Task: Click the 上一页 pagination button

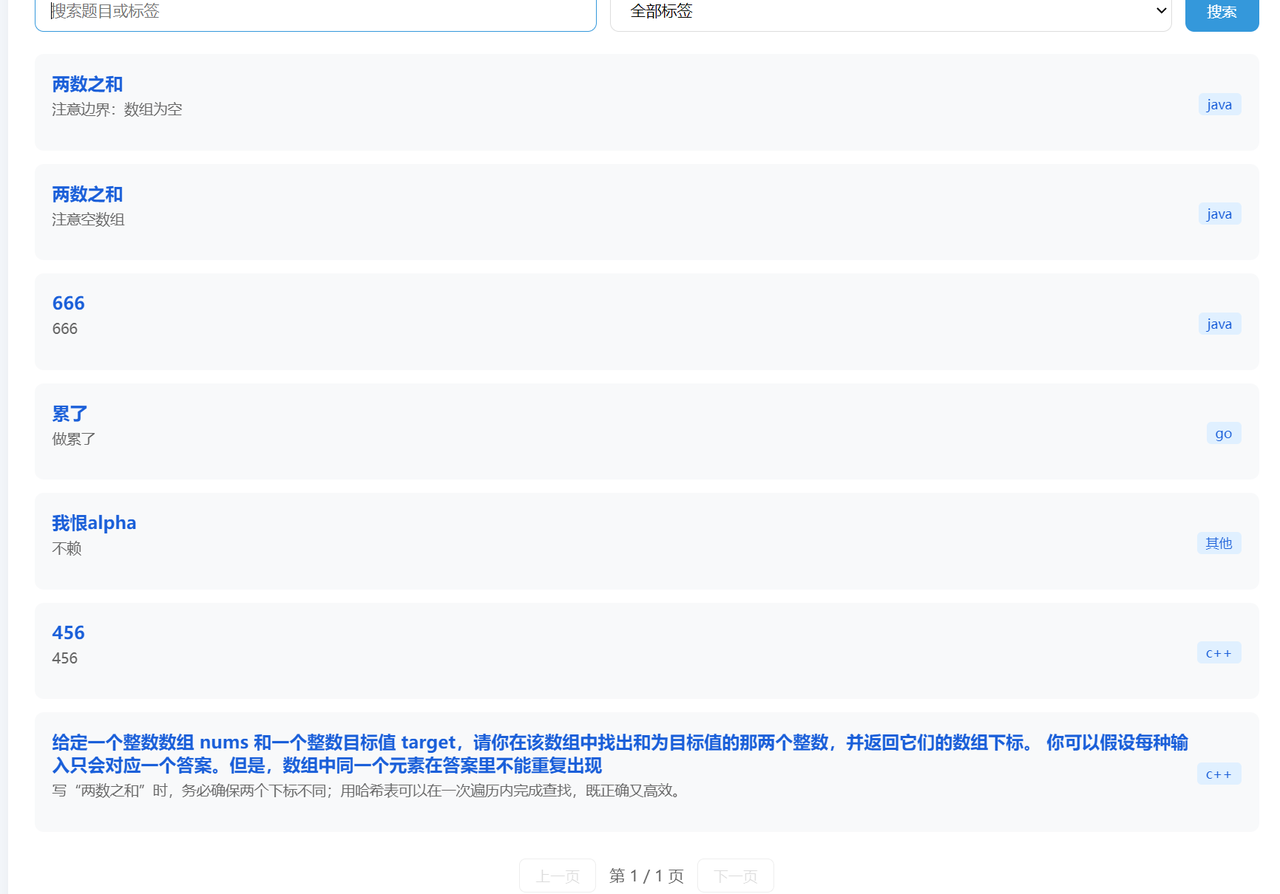Action: (x=558, y=876)
